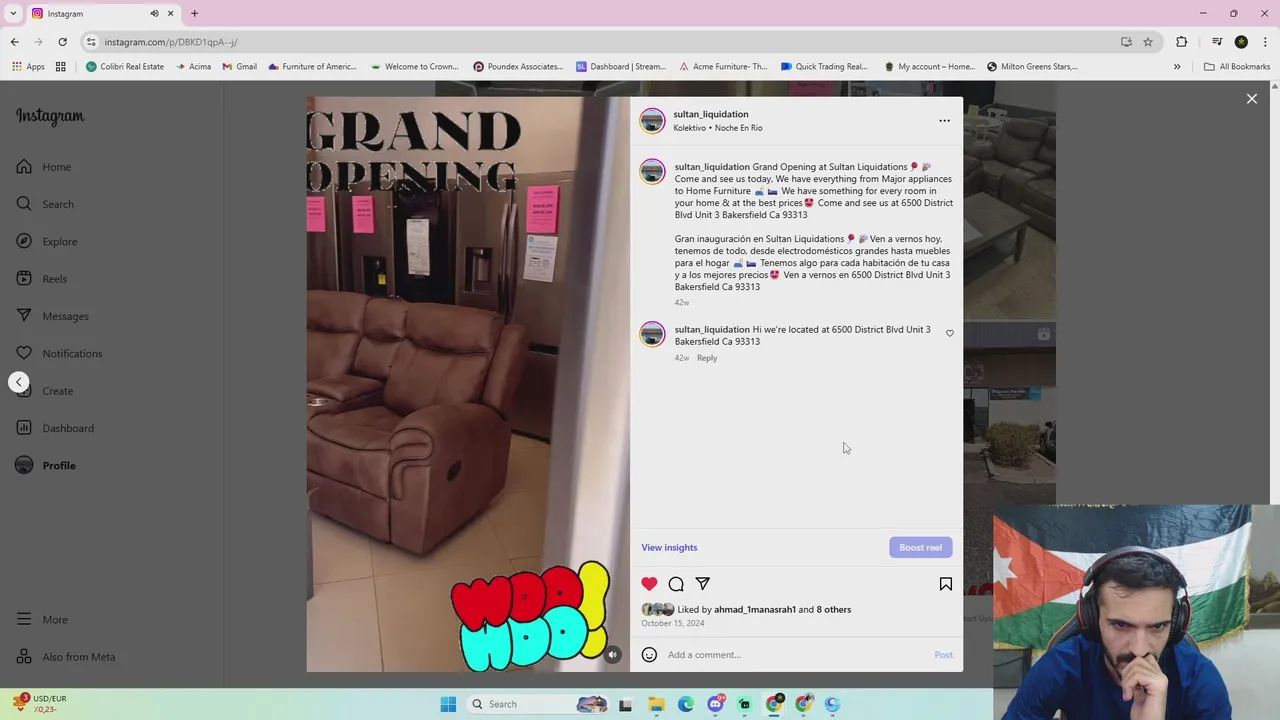
Task: Mute the Instagram tab audio icon
Action: click(x=154, y=14)
